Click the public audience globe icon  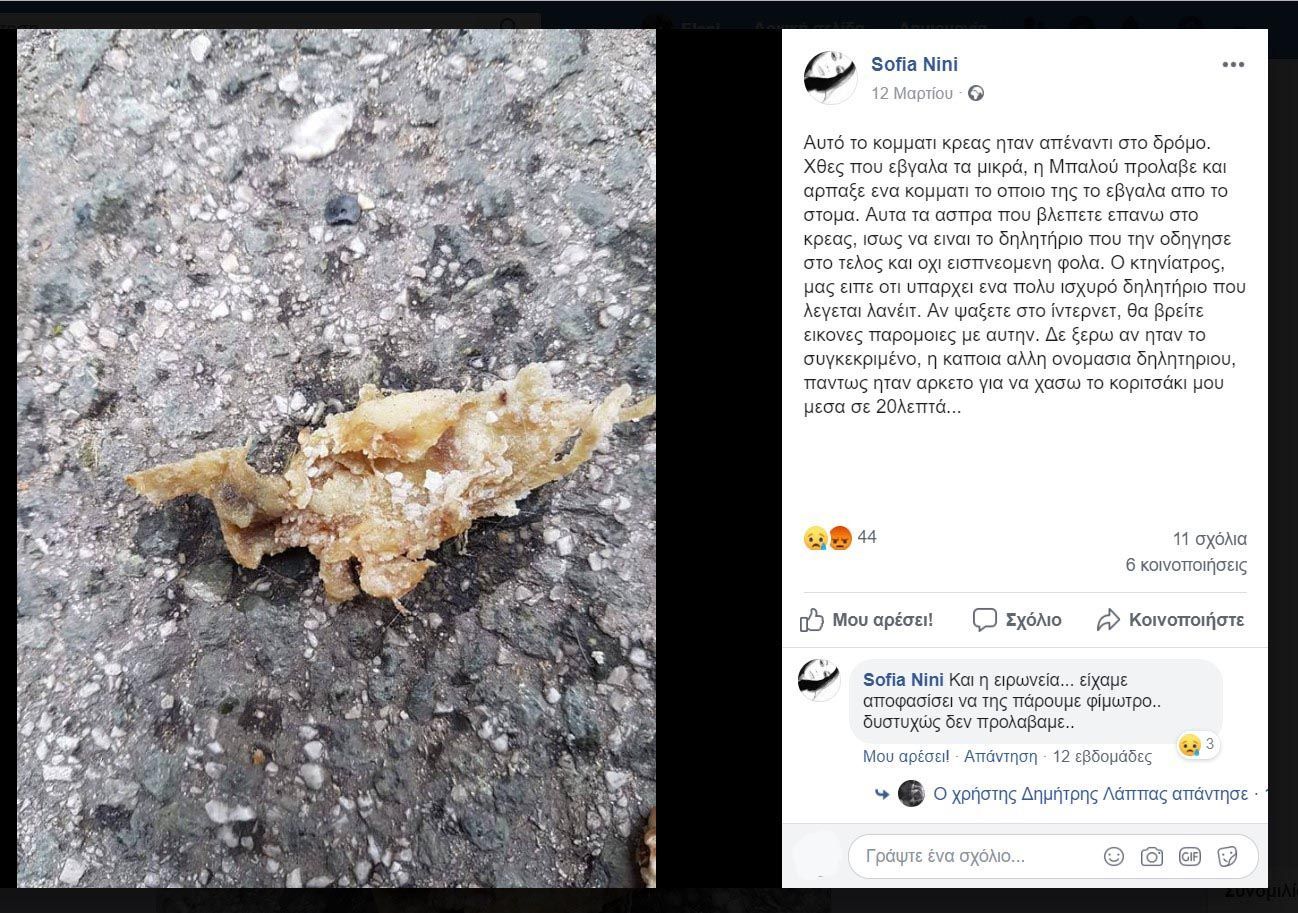click(x=976, y=94)
